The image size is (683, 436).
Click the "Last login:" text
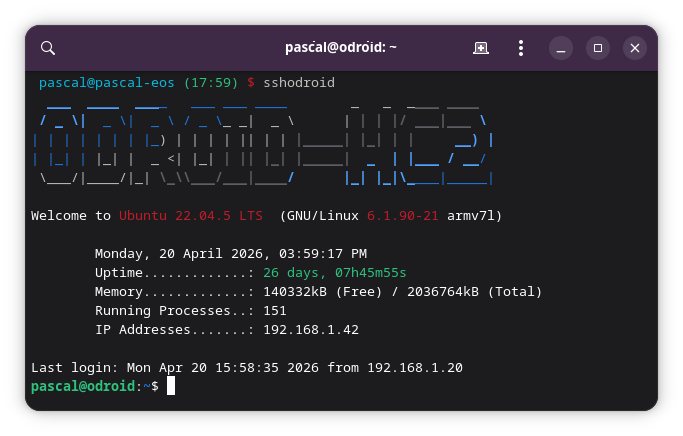(74, 368)
